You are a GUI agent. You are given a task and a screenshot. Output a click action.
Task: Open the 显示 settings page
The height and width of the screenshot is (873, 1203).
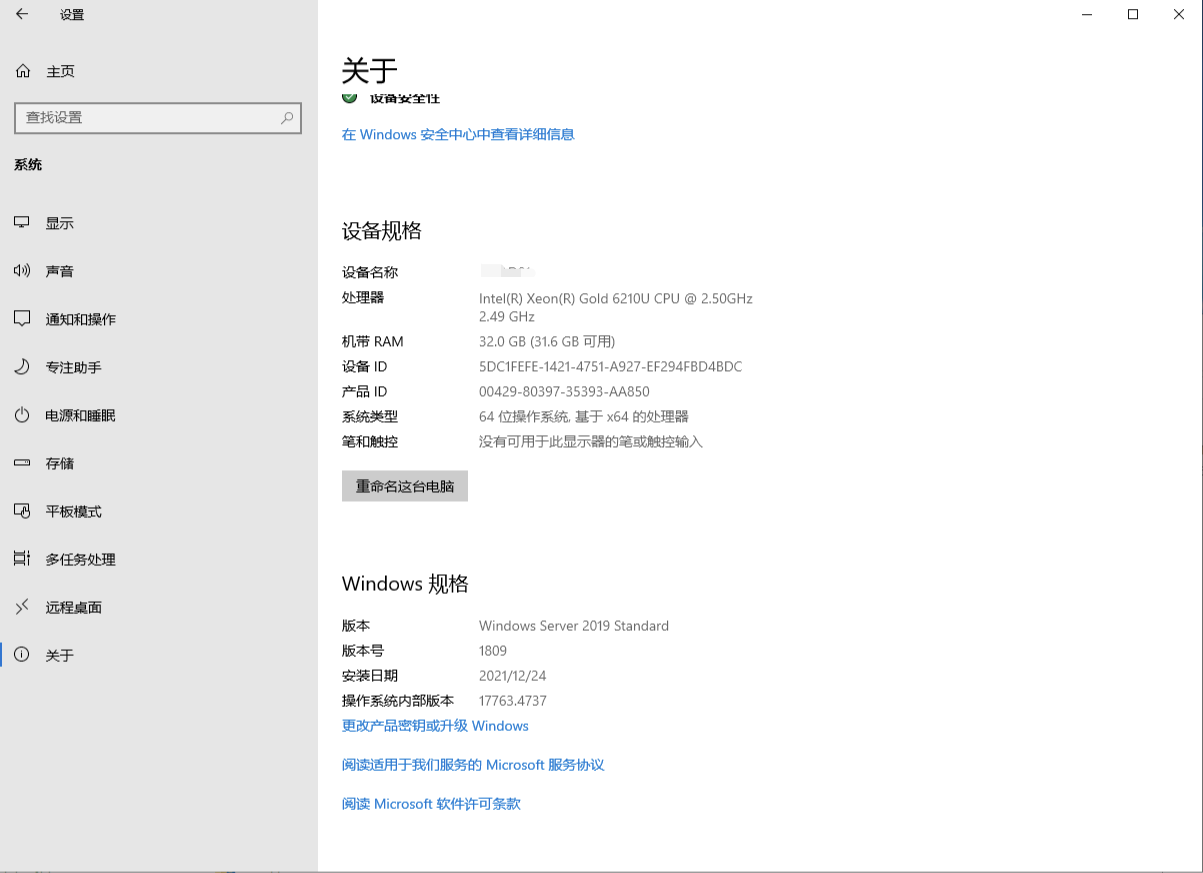(159, 223)
